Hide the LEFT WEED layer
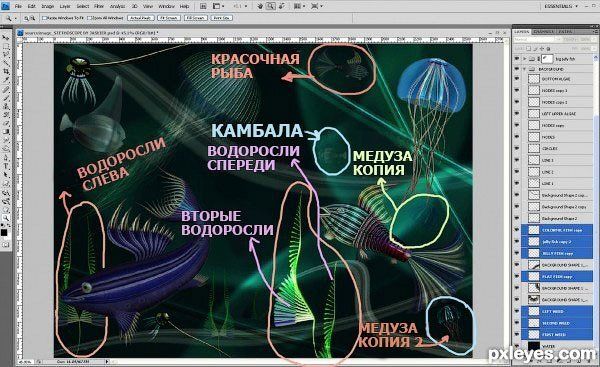 [x=517, y=312]
